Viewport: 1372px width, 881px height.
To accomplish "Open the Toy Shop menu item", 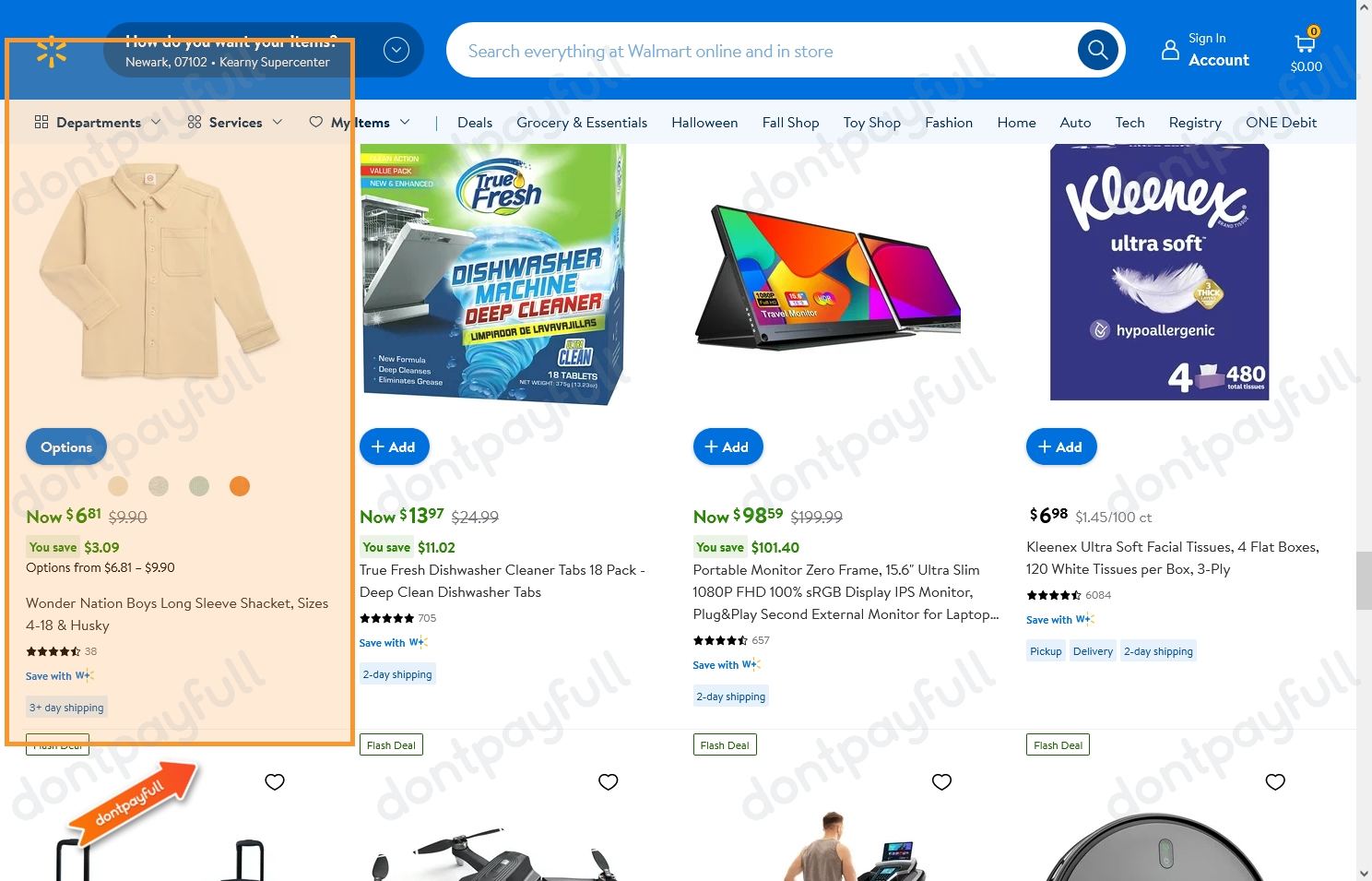I will [871, 122].
